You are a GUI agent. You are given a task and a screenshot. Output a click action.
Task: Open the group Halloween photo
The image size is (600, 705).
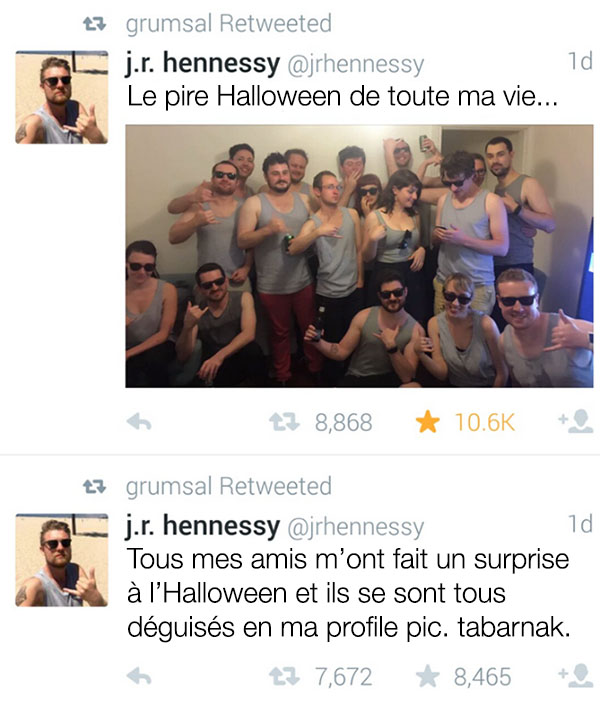[x=359, y=256]
